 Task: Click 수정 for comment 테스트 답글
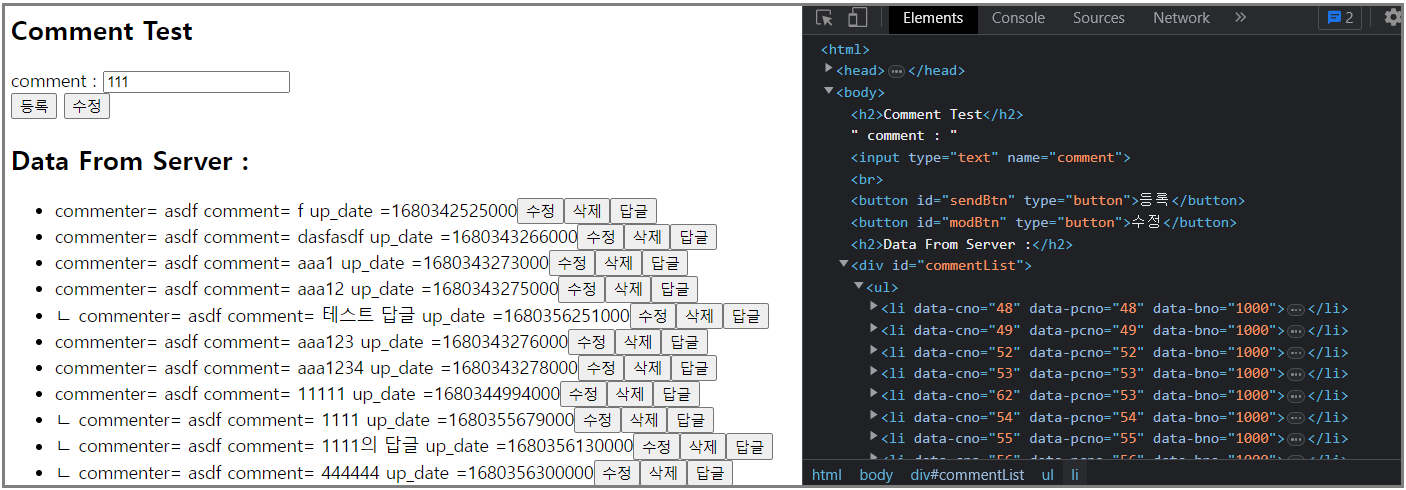click(652, 316)
